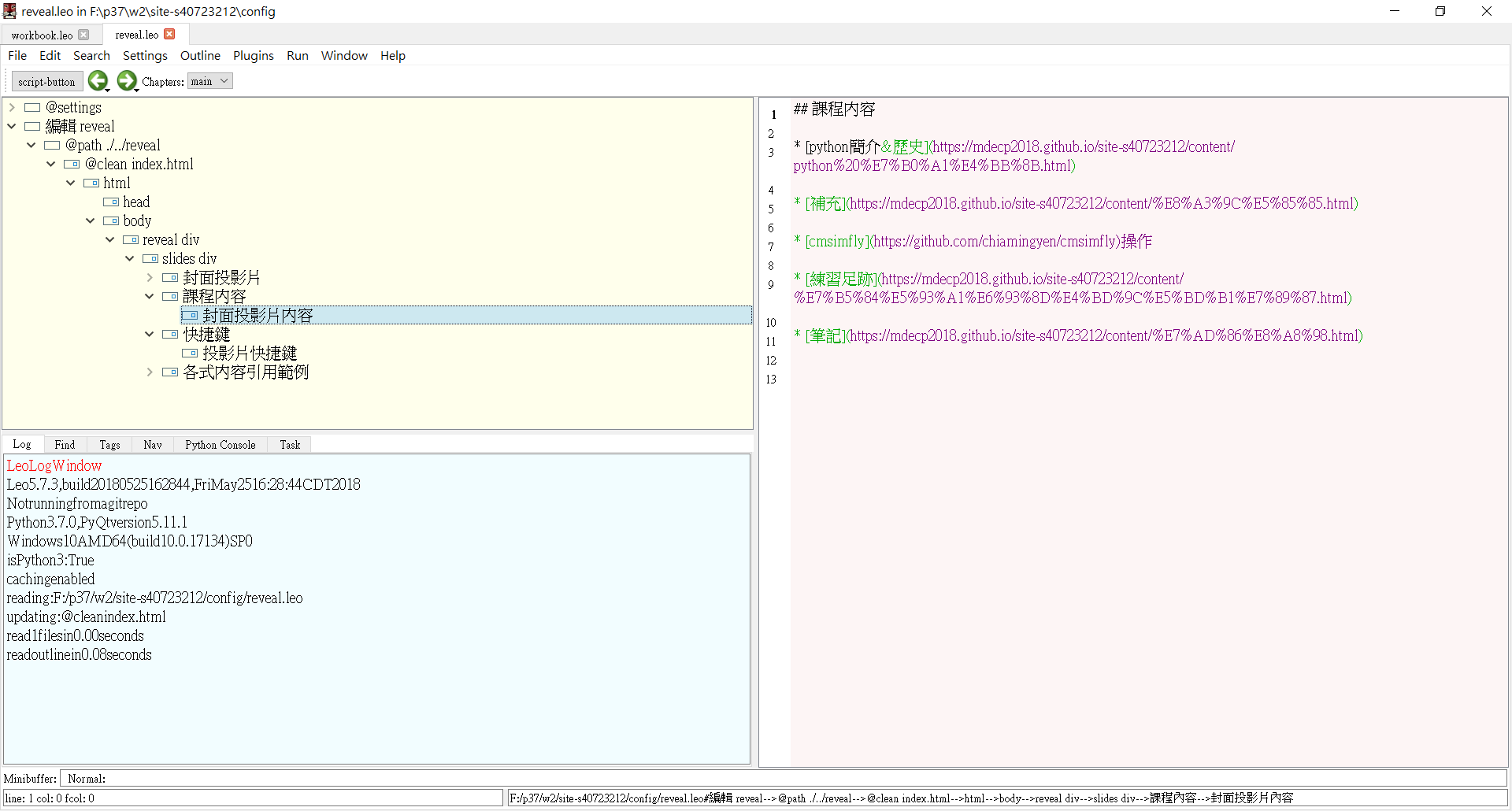Open the Chapters main dropdown
The width and height of the screenshot is (1512, 811).
[x=209, y=81]
